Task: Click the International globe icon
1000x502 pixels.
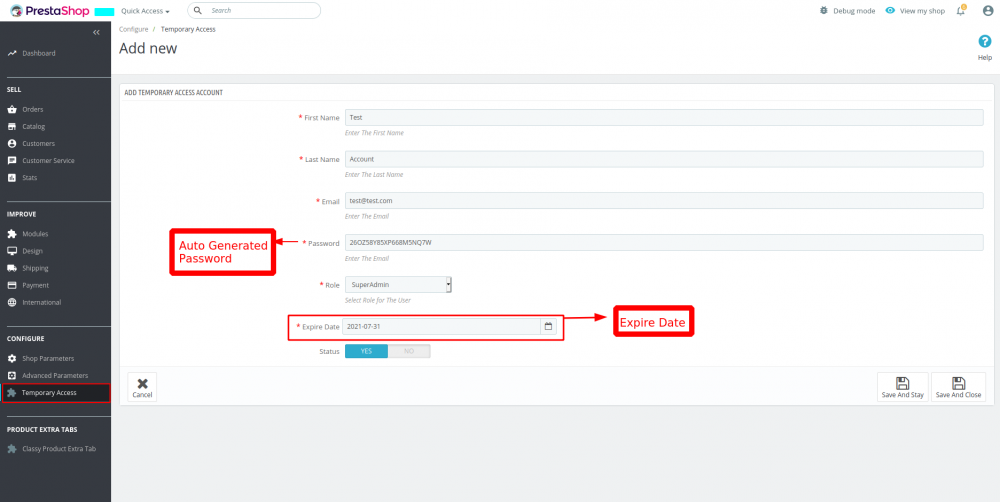Action: click(x=11, y=302)
